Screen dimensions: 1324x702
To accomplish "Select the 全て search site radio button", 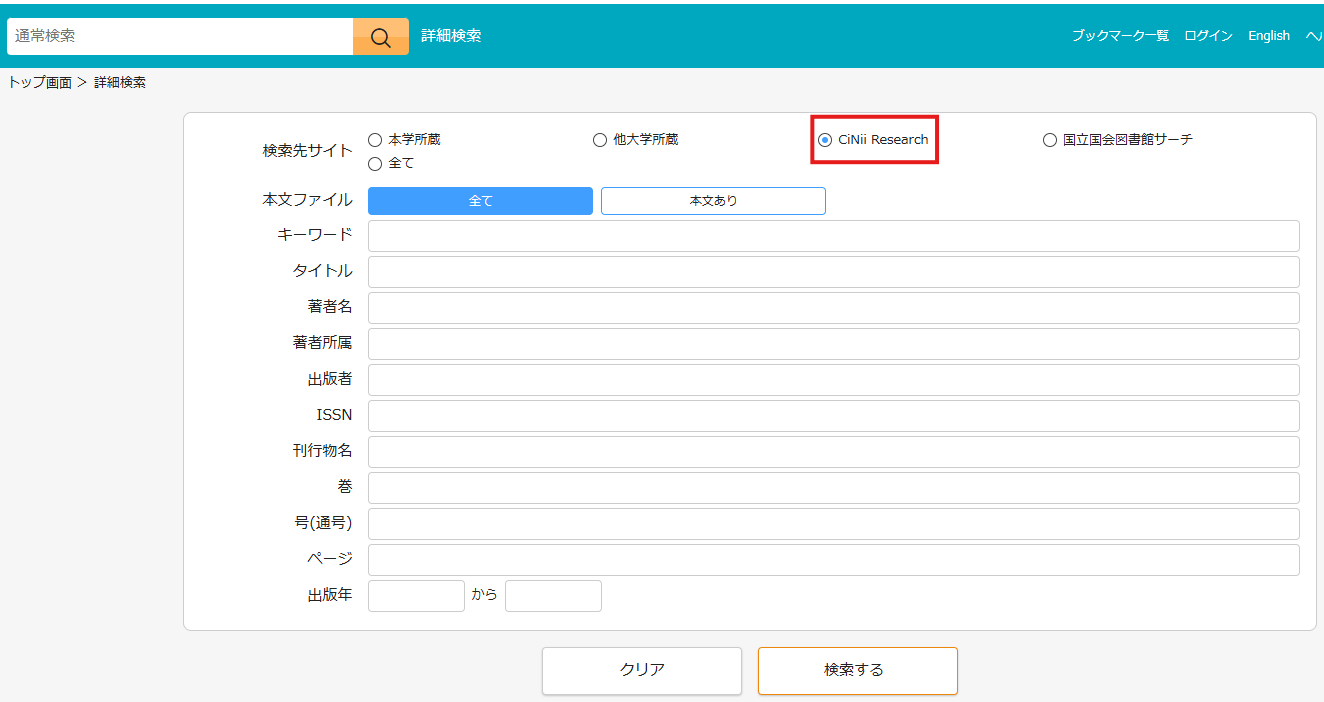I will pos(375,164).
